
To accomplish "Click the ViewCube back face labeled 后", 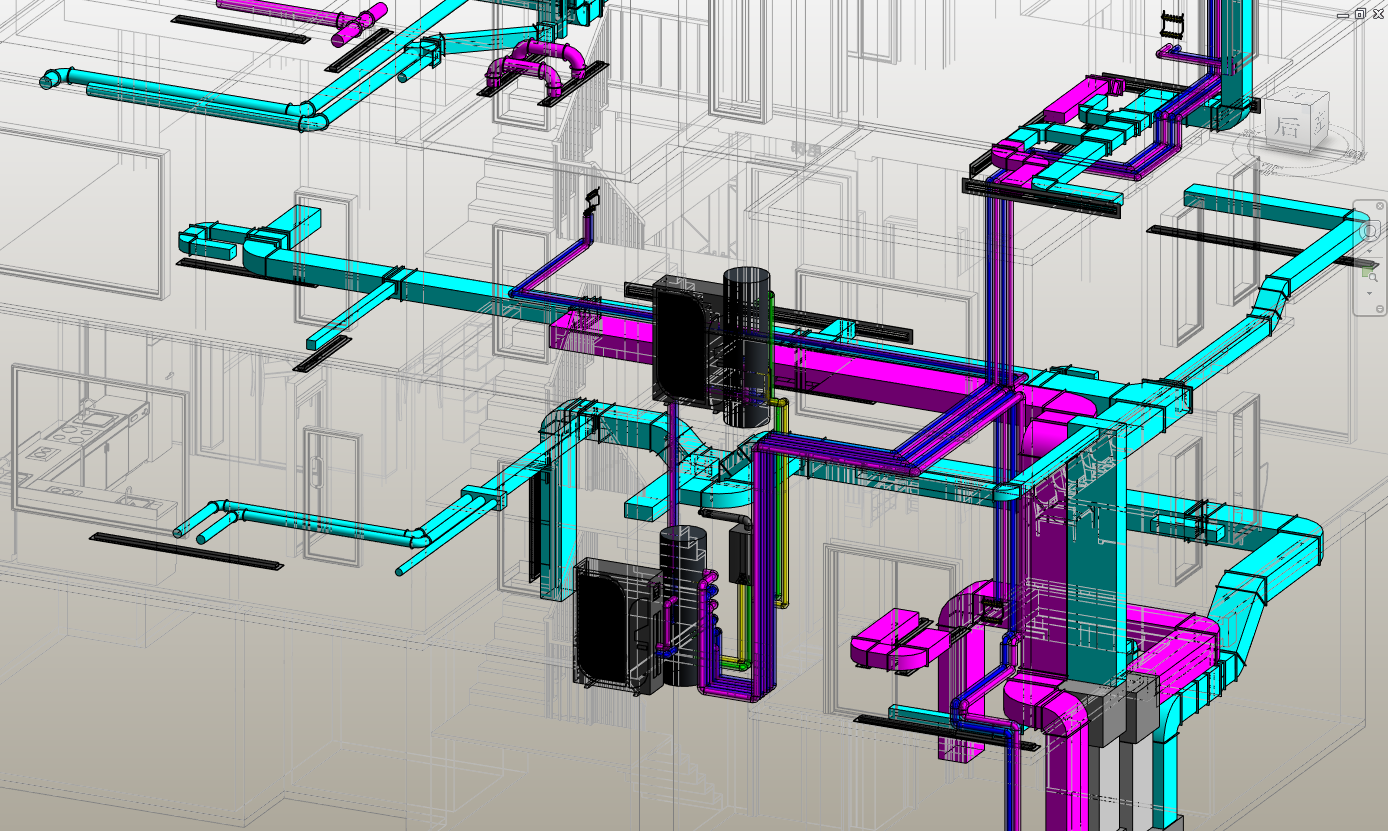I will coord(1284,126).
